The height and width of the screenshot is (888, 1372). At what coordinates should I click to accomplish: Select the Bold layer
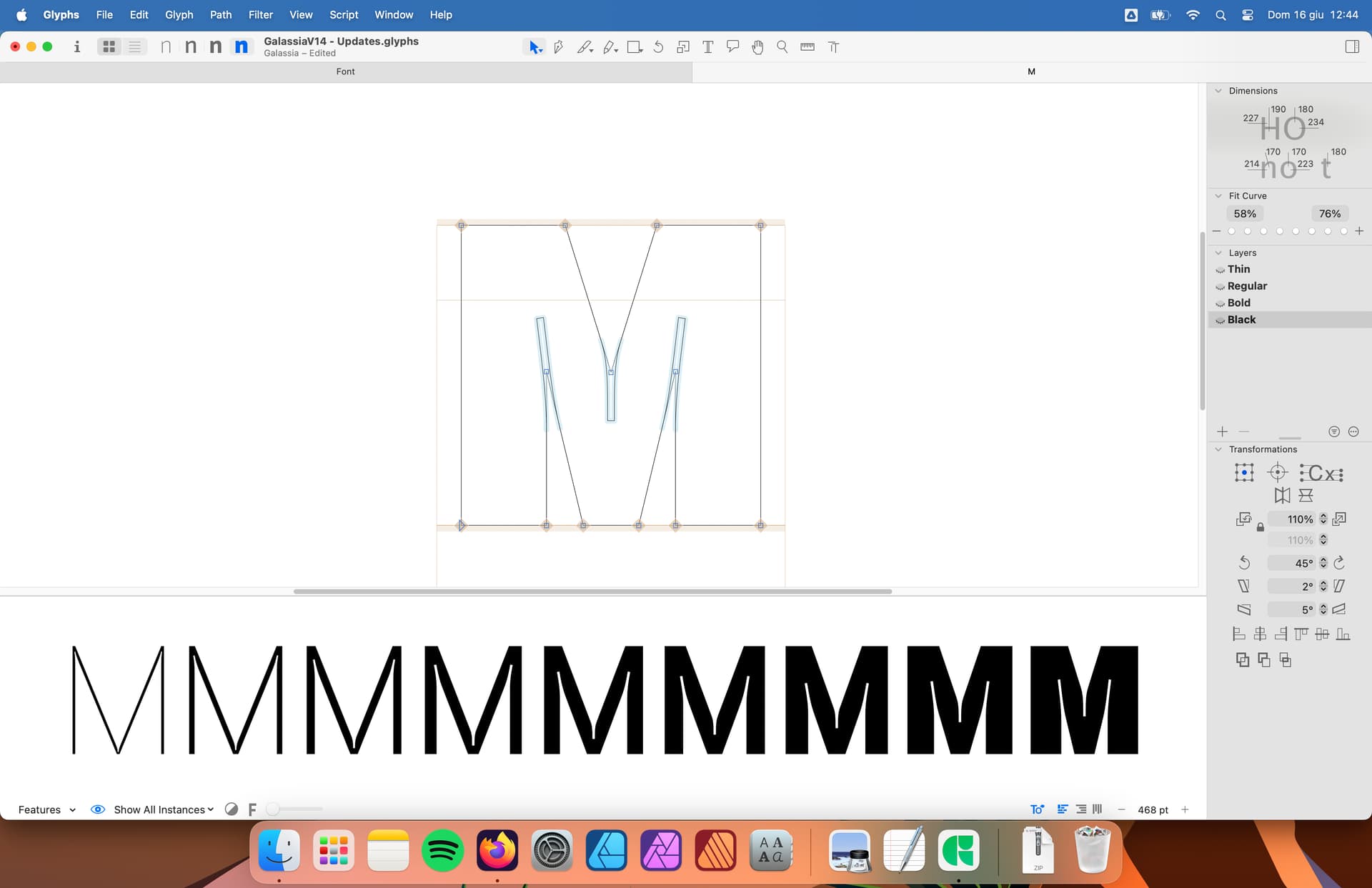[1239, 303]
